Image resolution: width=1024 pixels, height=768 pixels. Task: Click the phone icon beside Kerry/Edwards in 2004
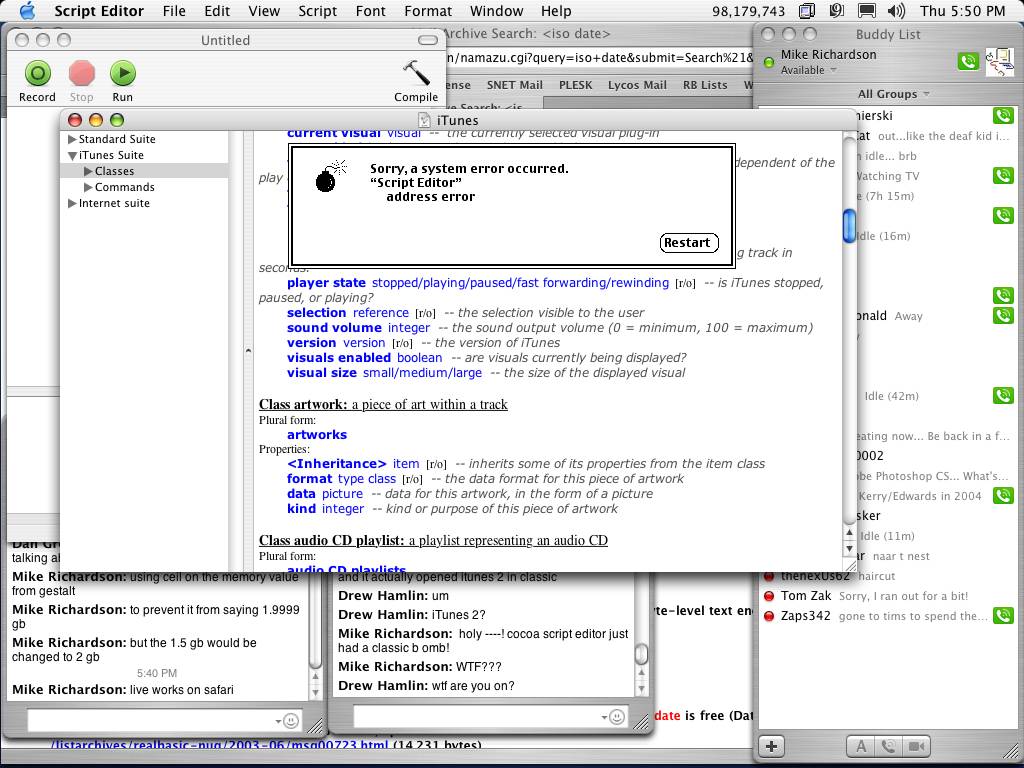coord(1003,495)
